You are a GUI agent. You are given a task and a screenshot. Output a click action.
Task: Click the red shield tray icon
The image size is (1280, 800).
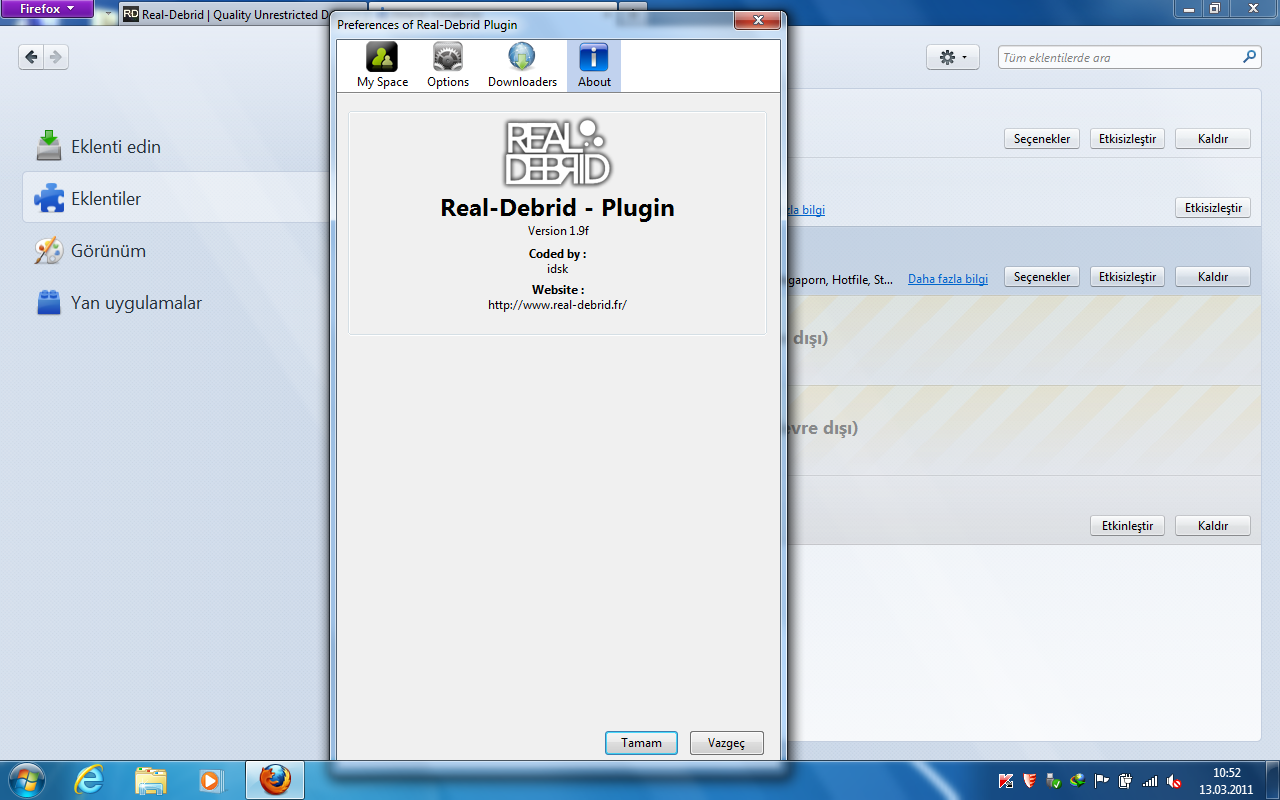coord(1029,781)
